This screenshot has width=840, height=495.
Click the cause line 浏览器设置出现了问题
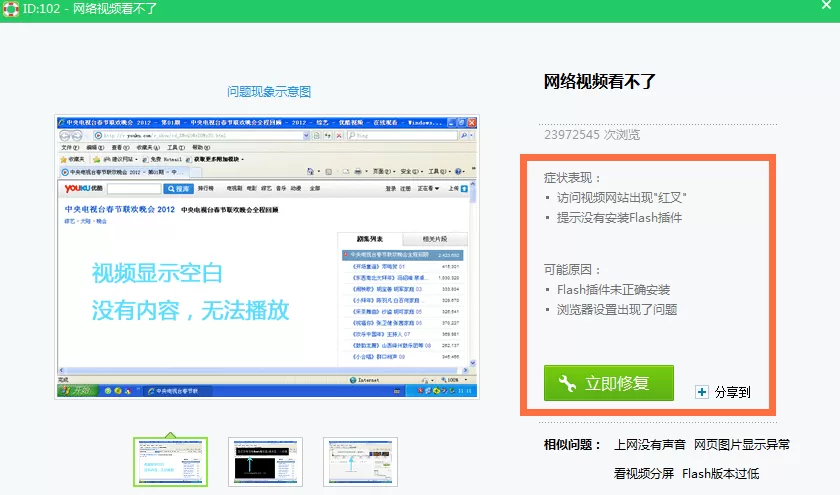(617, 310)
